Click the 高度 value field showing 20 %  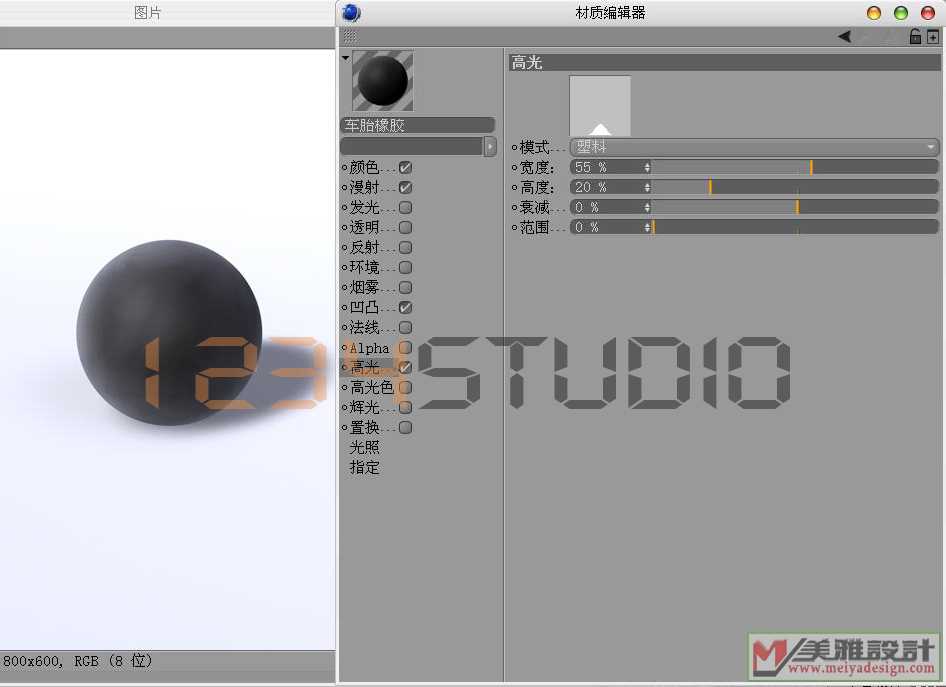point(606,187)
